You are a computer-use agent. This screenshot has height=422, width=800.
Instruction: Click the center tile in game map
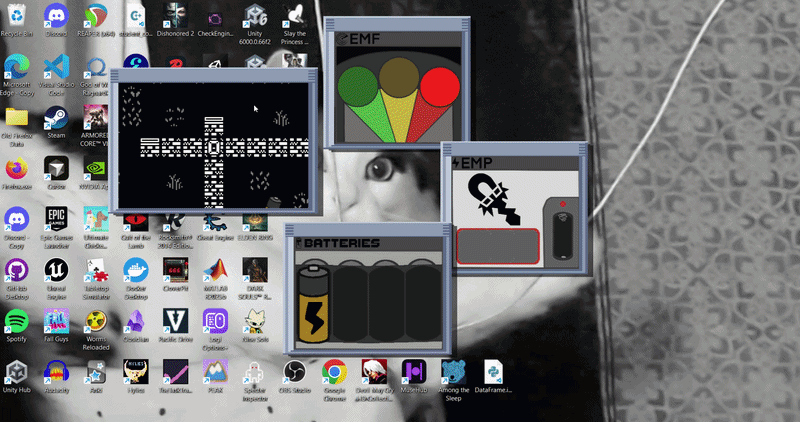point(215,146)
